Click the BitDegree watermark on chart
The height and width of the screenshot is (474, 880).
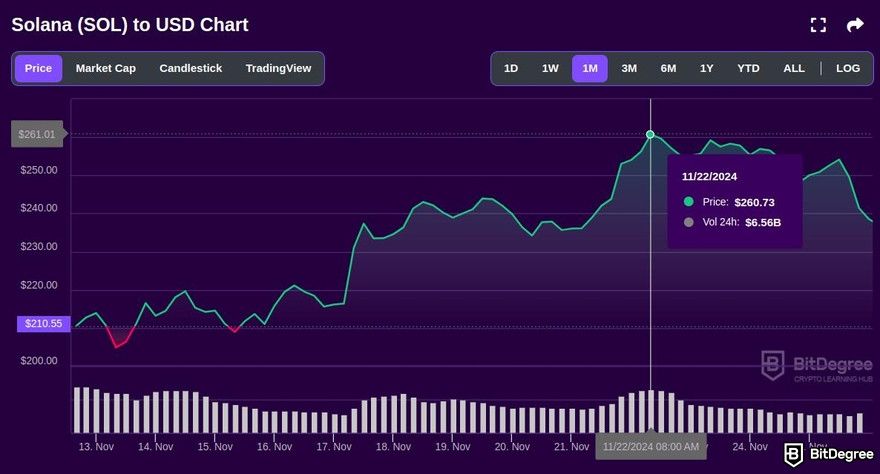pyautogui.click(x=817, y=365)
